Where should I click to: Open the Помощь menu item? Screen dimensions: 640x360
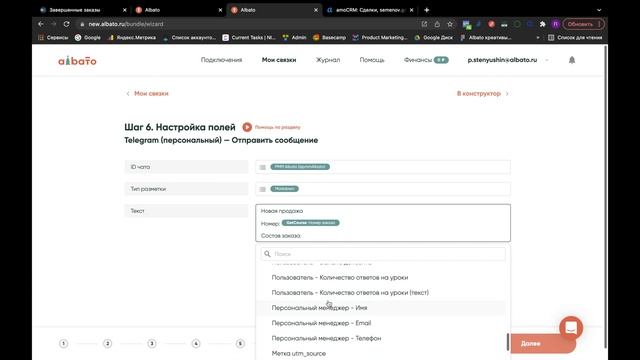coord(372,60)
